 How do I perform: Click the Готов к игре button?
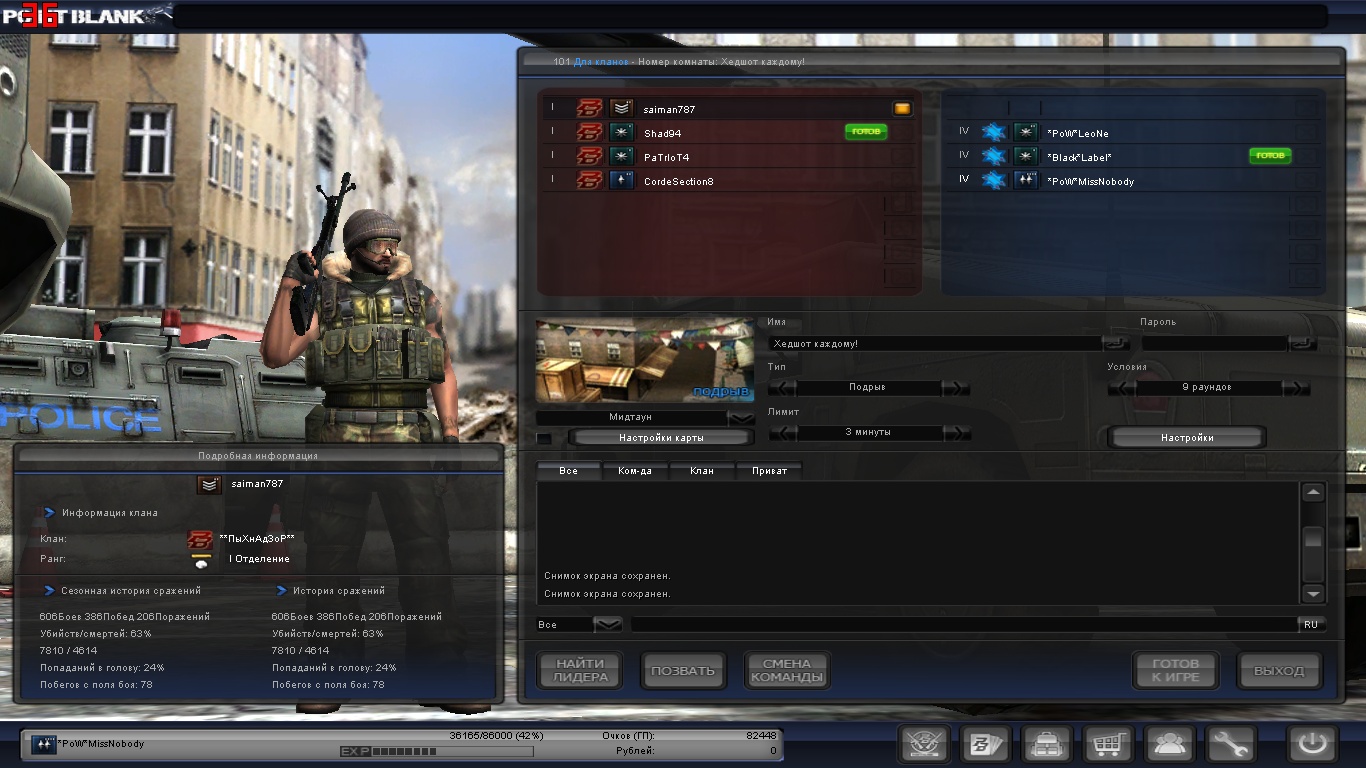[x=1175, y=670]
